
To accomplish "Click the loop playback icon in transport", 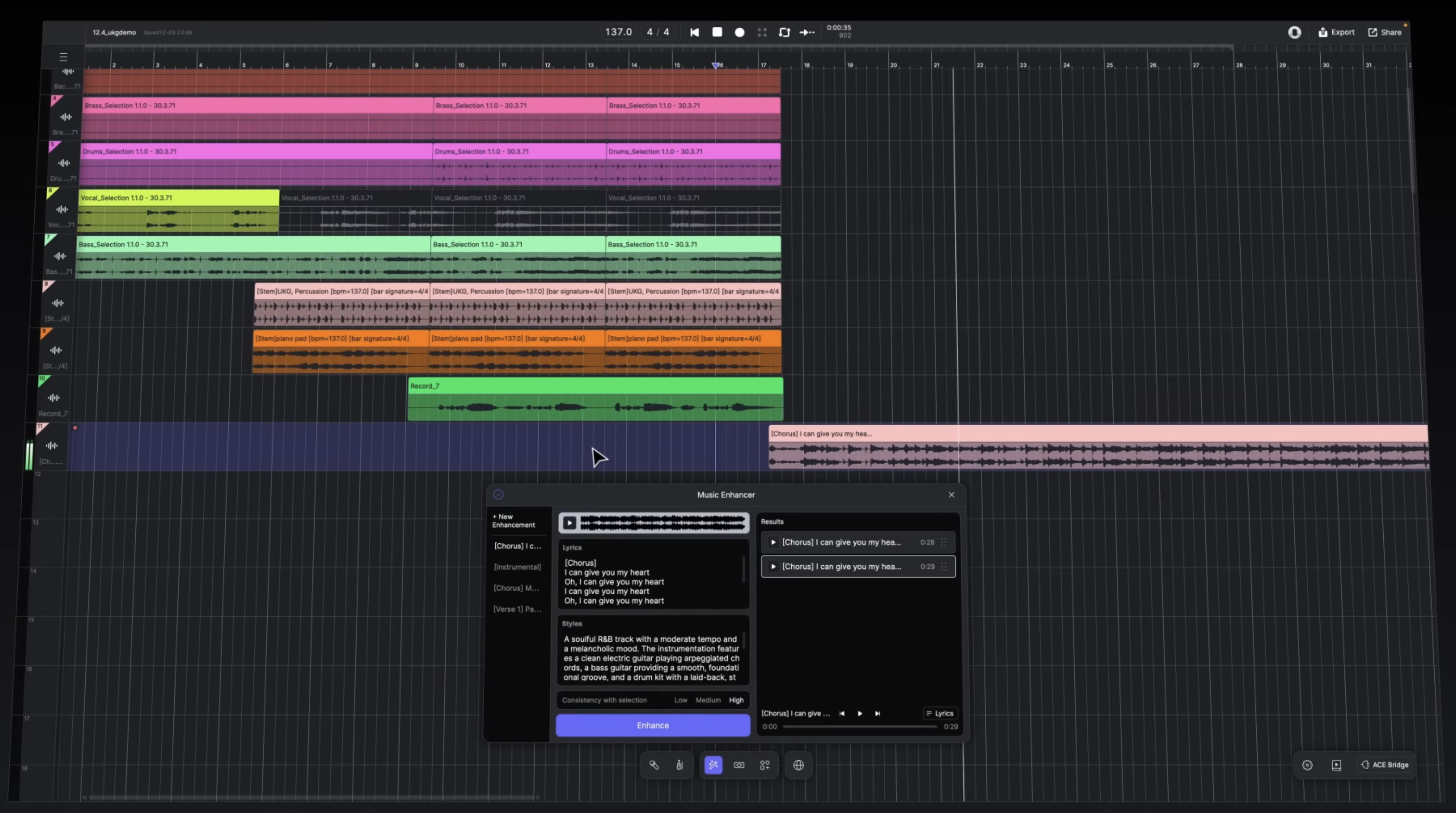I will [784, 32].
